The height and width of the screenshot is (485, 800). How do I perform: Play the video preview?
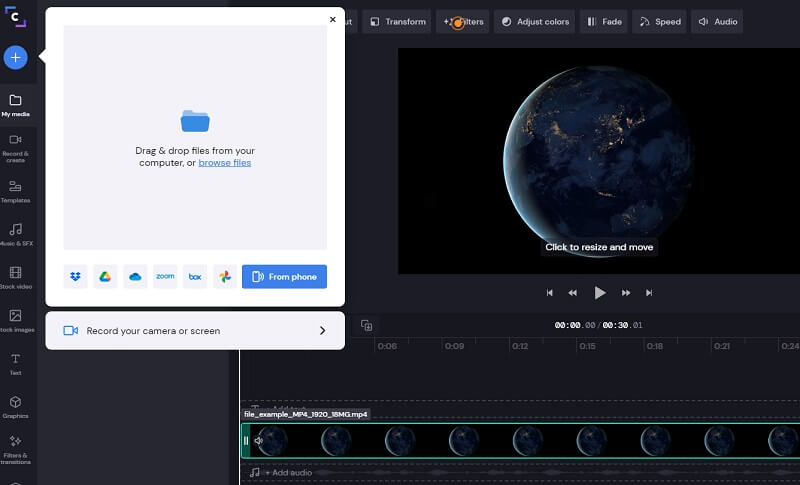pos(600,293)
